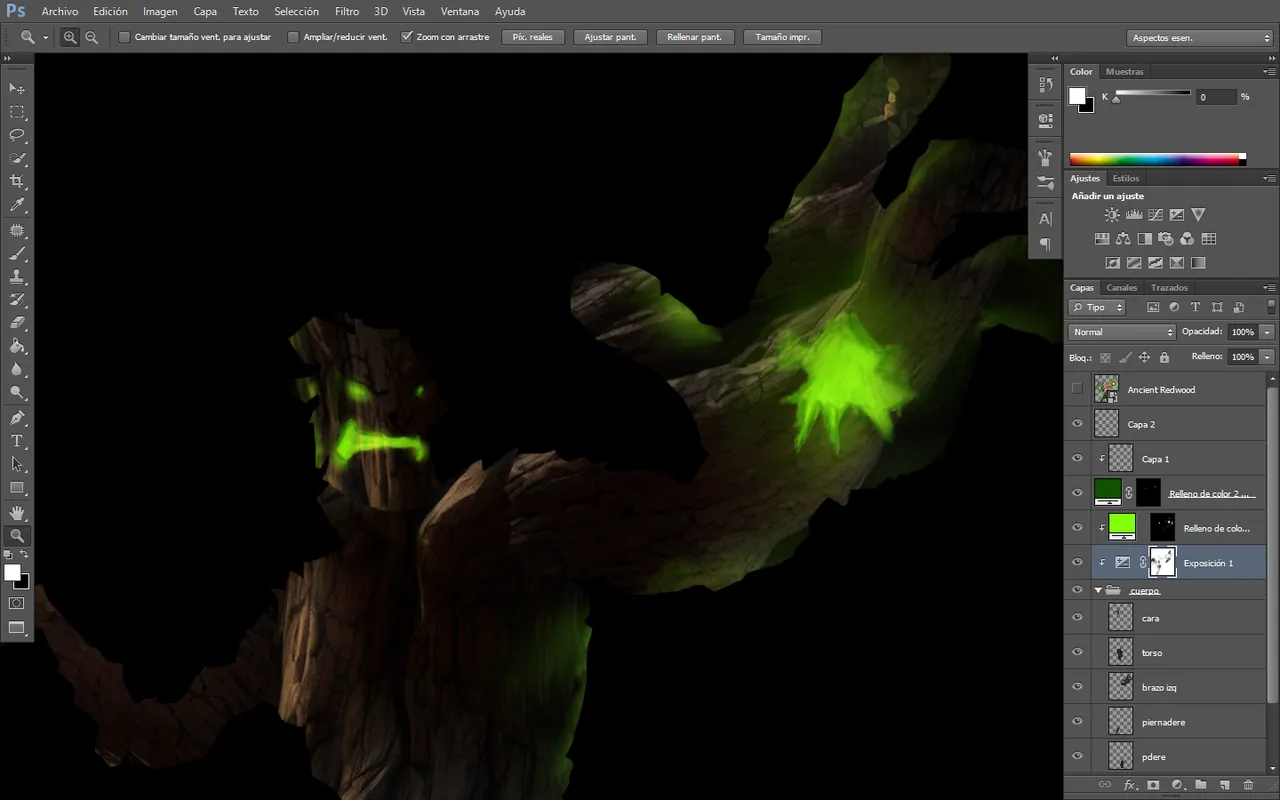Uncheck 'Zoom con arrastre' checkbox
Viewport: 1280px width, 800px height.
pos(406,37)
